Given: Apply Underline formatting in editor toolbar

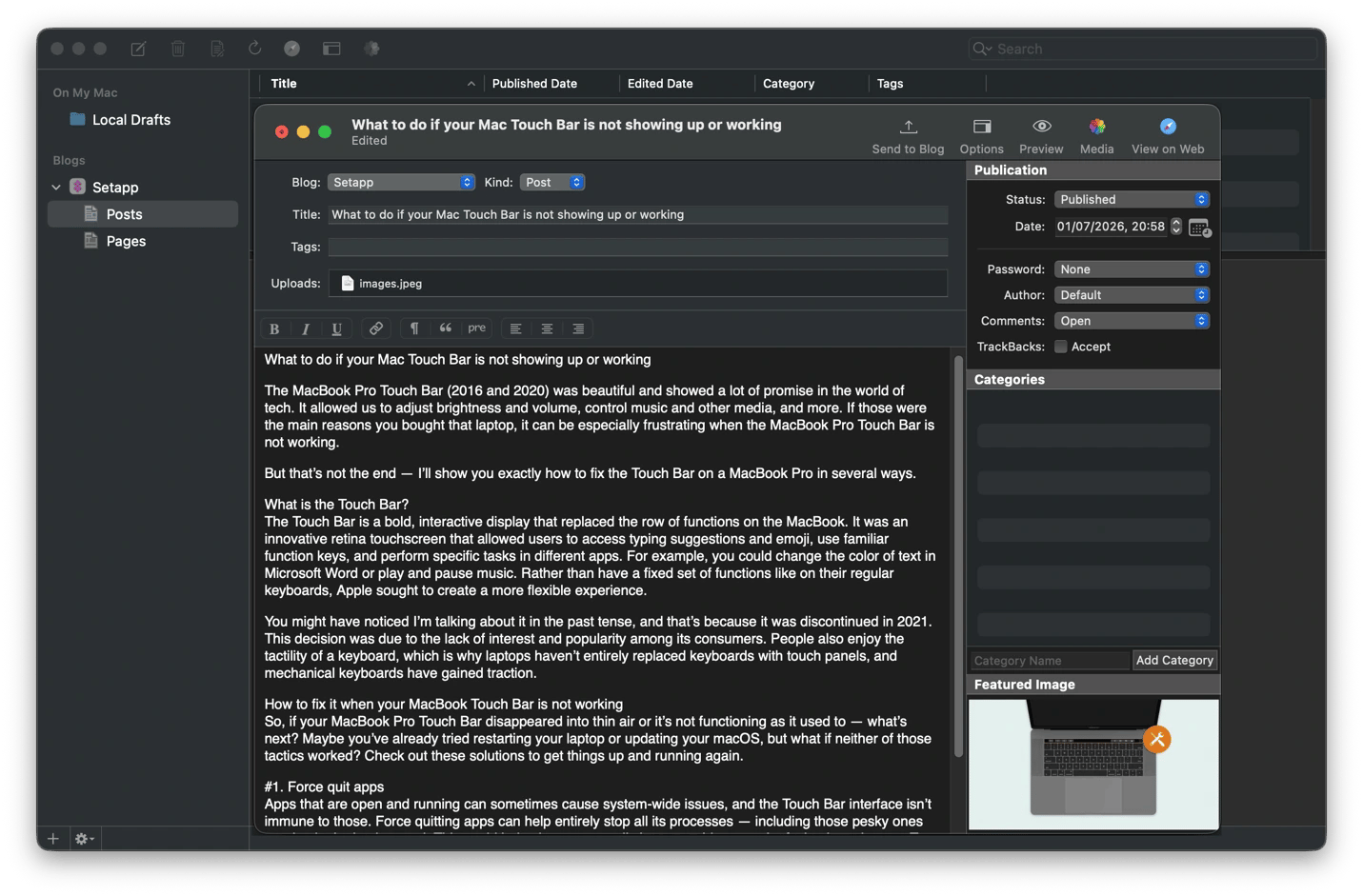Looking at the screenshot, I should point(336,329).
